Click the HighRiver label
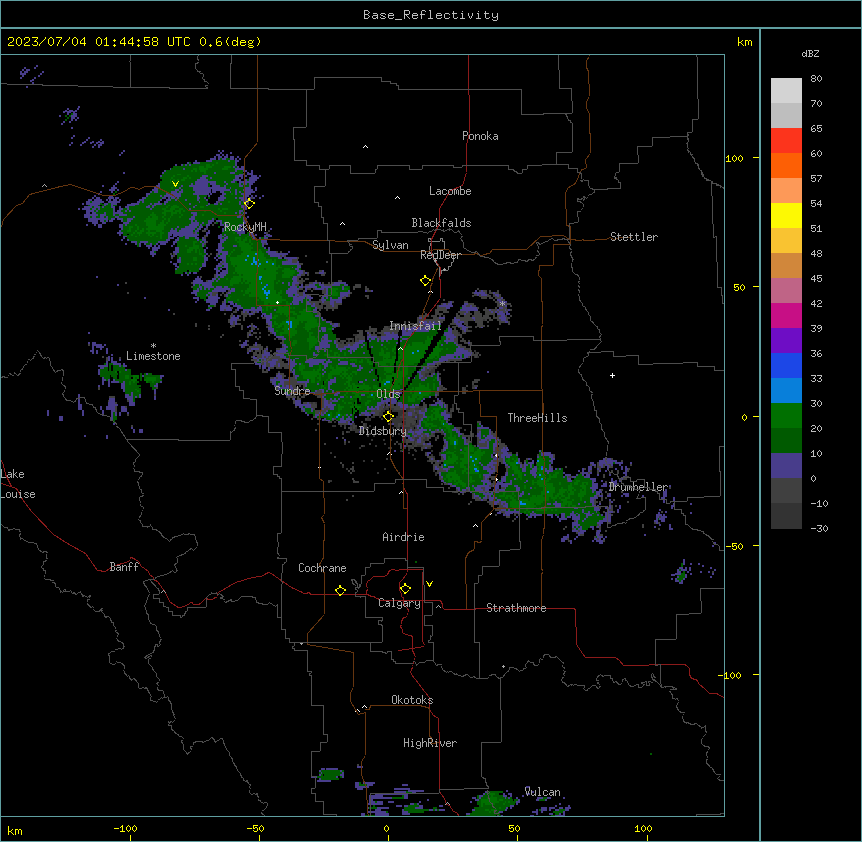 pyautogui.click(x=430, y=743)
